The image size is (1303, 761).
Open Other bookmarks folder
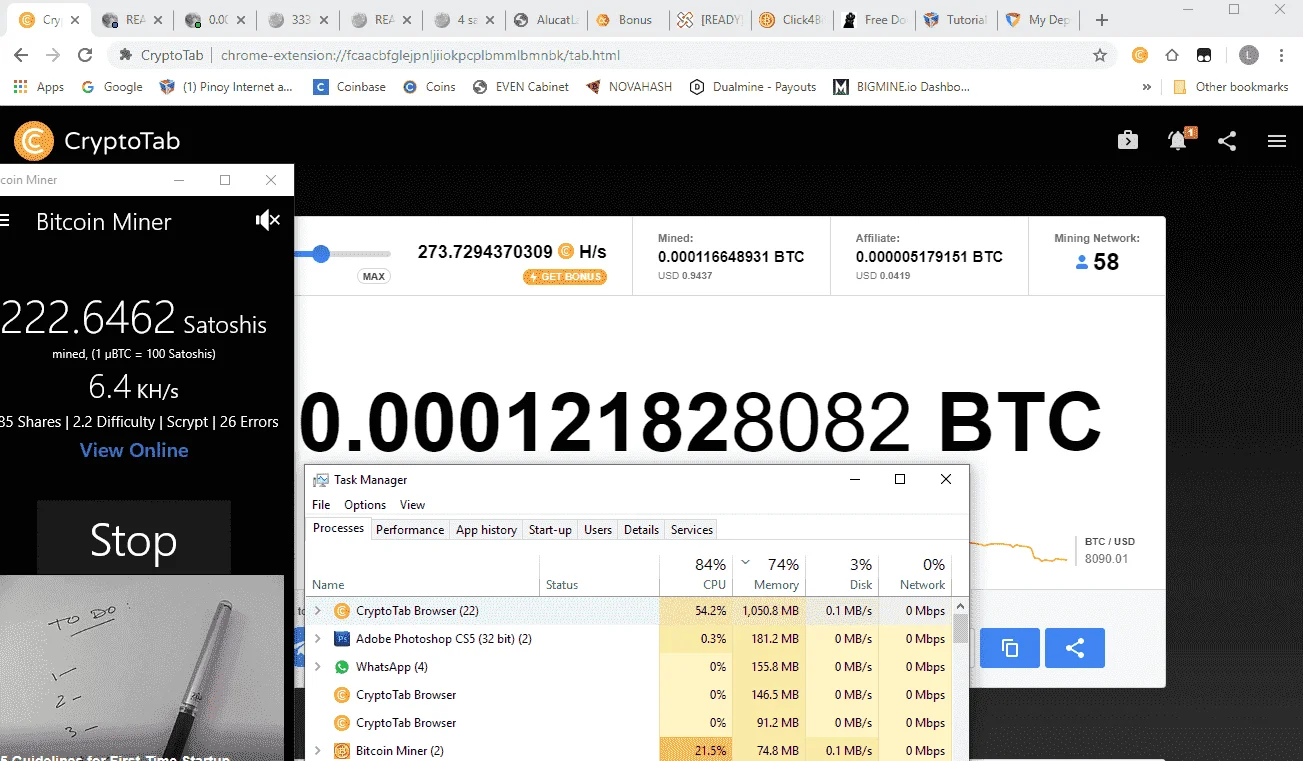tap(1231, 87)
